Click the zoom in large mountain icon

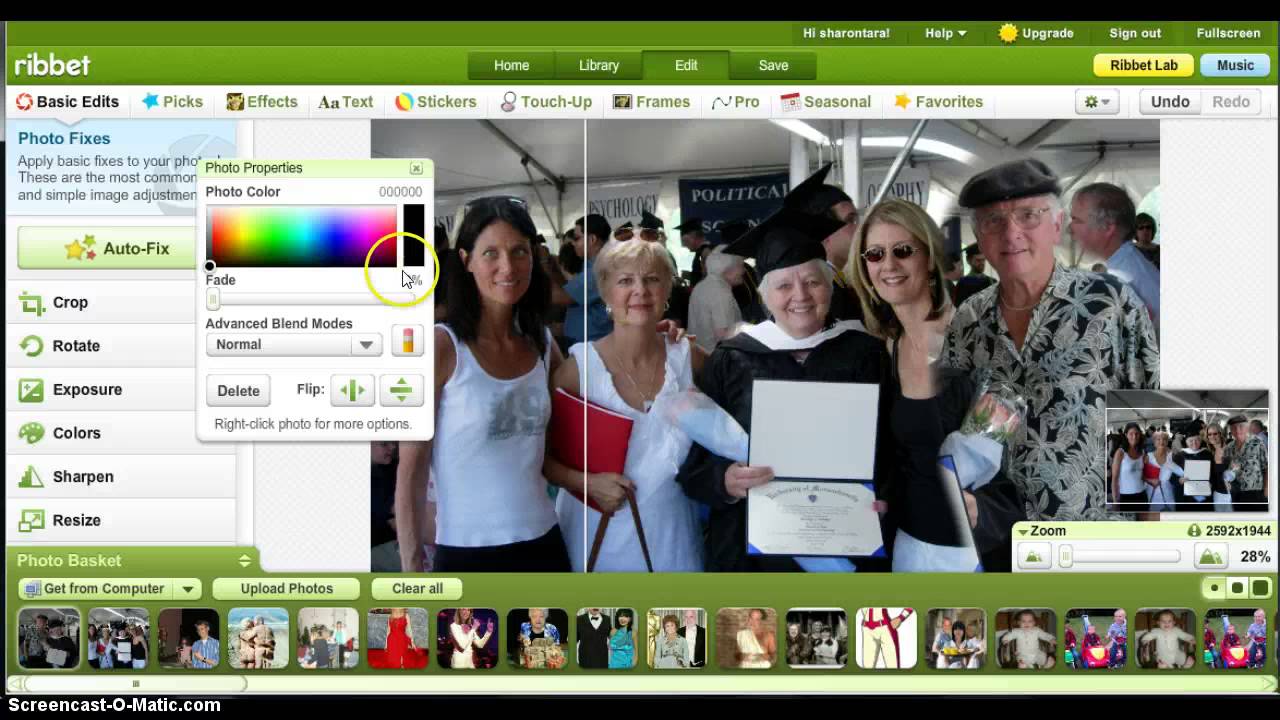click(1210, 557)
